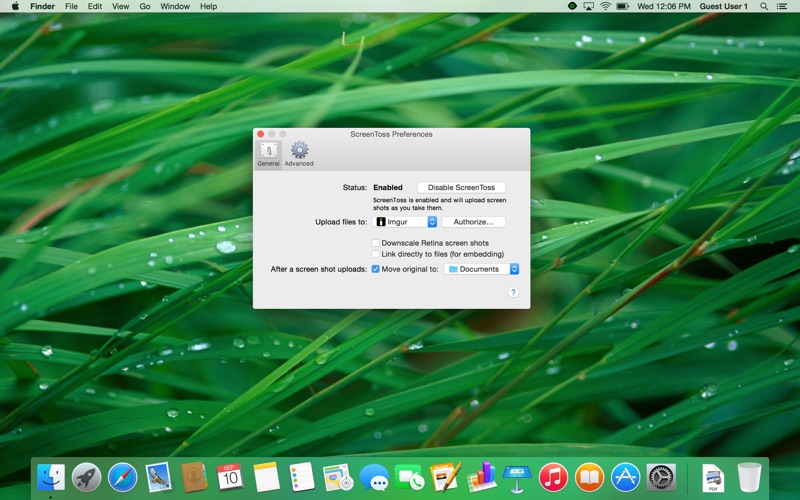The width and height of the screenshot is (800, 500).
Task: Open Spotlight search magnifier icon
Action: tap(764, 6)
